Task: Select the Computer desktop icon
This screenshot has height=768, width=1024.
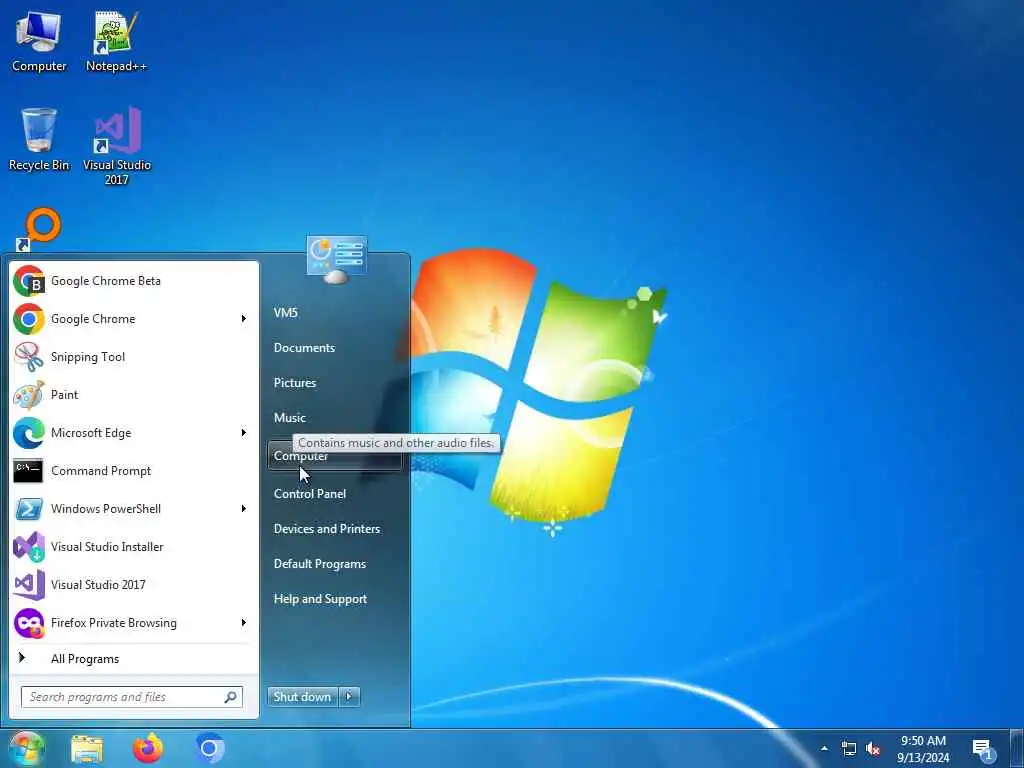Action: click(39, 41)
